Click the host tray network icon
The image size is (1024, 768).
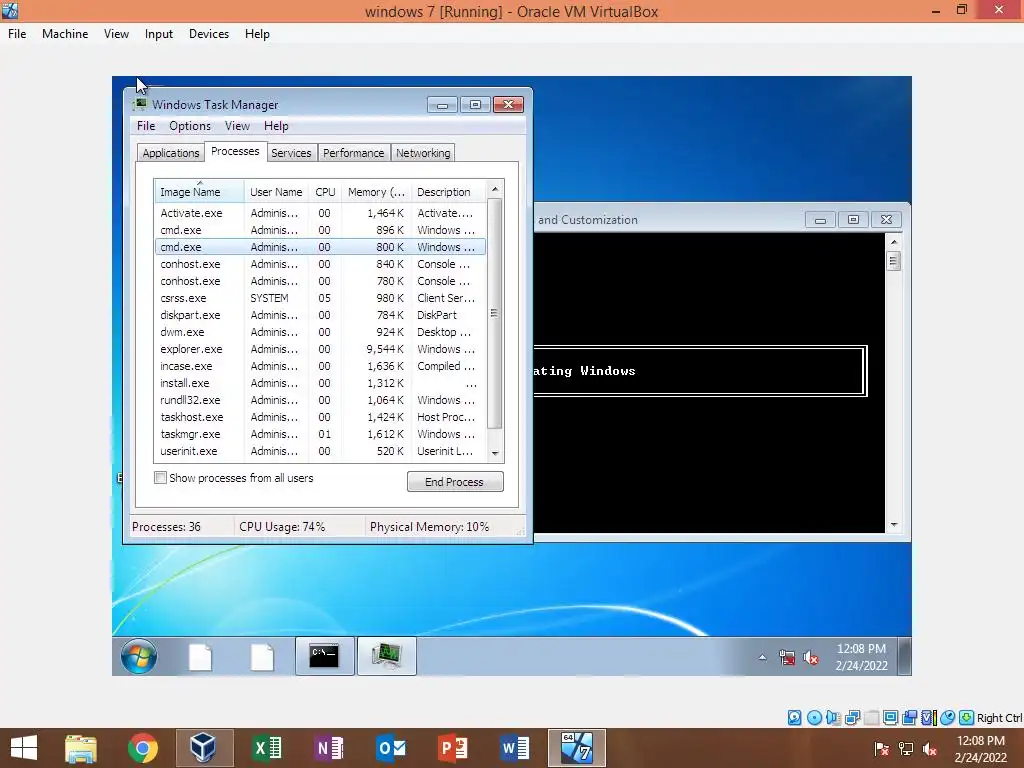(906, 749)
